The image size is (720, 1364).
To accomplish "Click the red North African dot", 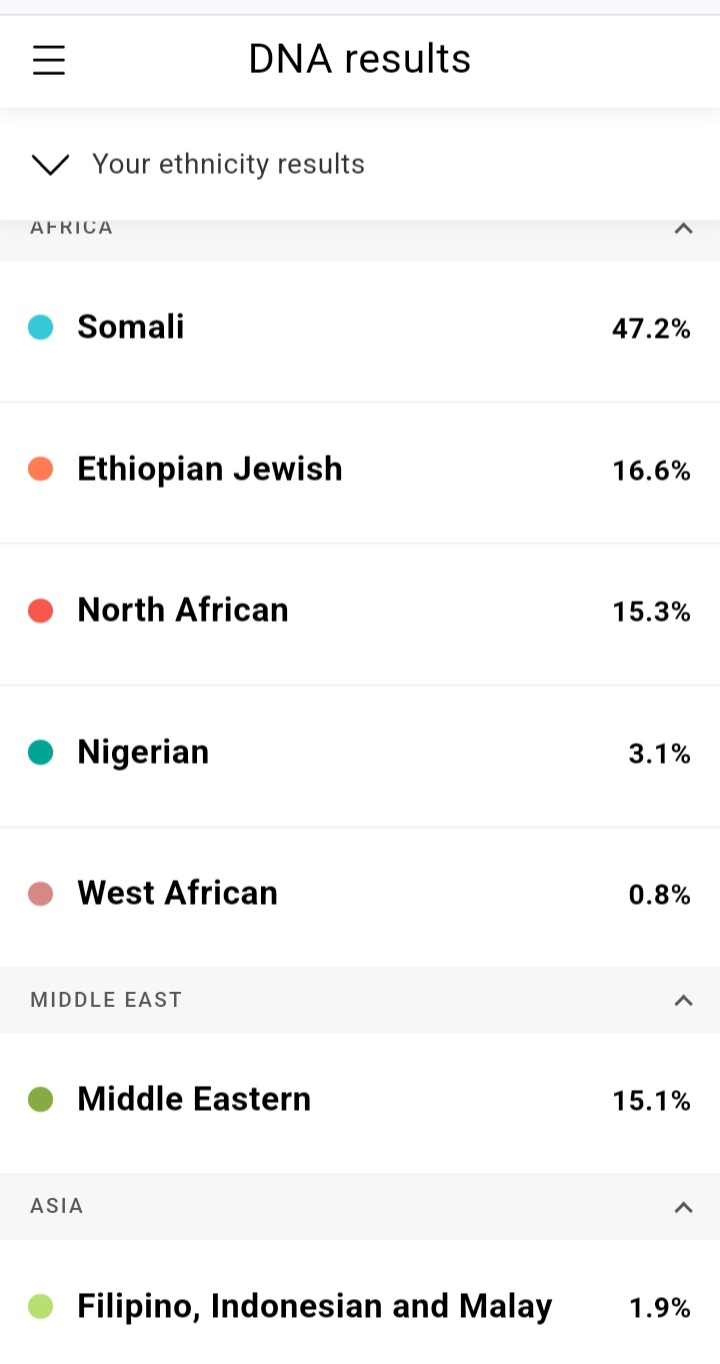I will [41, 610].
